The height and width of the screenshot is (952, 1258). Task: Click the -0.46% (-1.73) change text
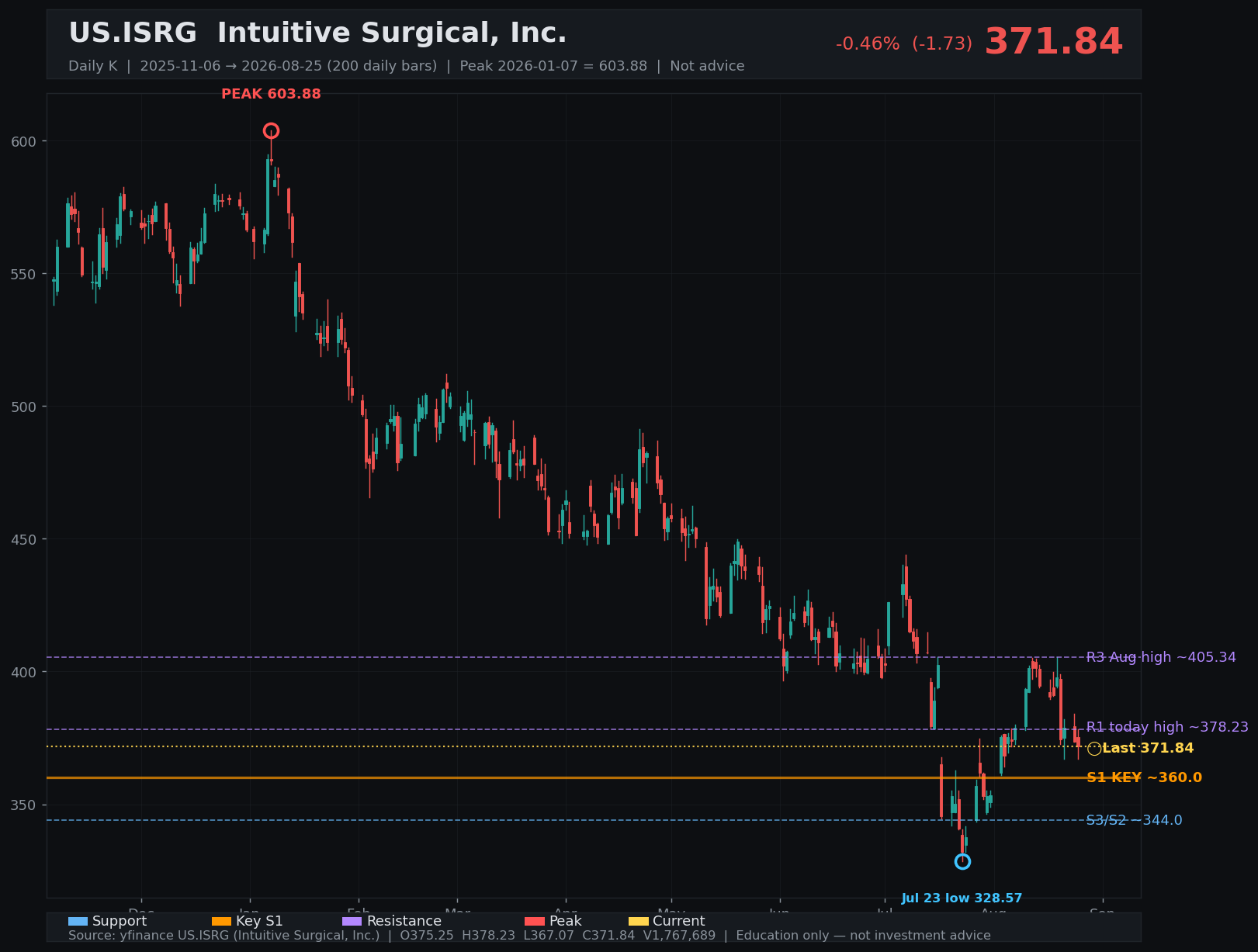pyautogui.click(x=903, y=44)
